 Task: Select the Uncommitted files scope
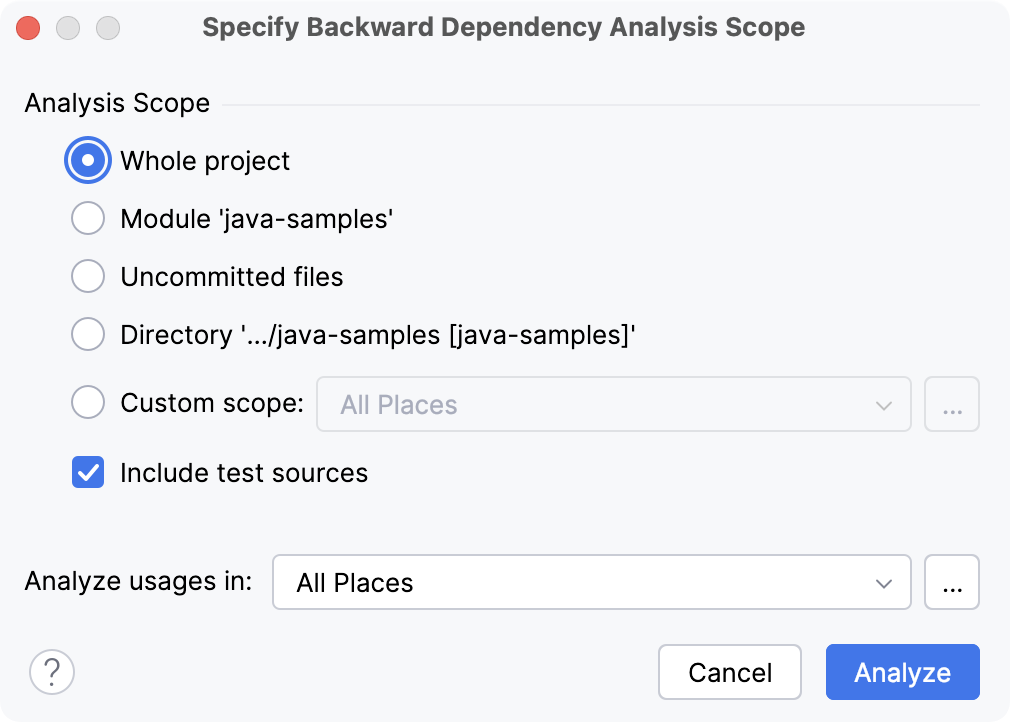click(88, 276)
